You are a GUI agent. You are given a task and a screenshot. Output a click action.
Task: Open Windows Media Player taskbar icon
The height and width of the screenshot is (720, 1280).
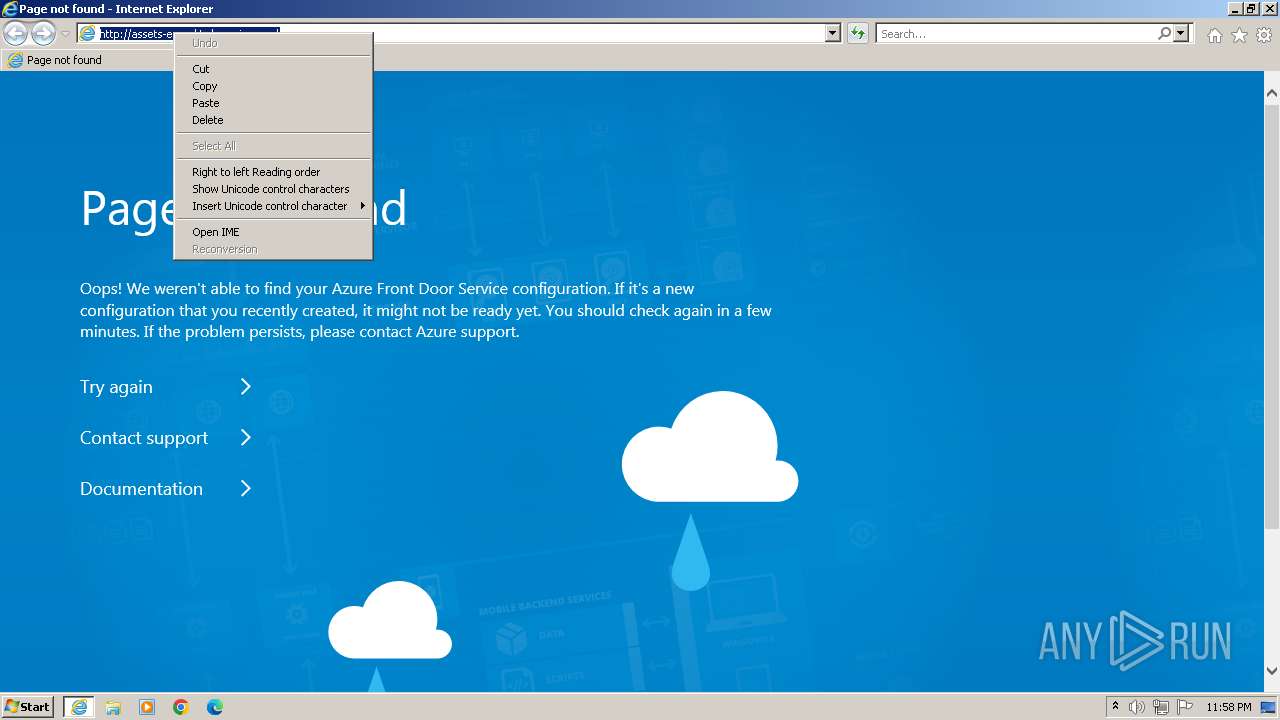[x=147, y=707]
